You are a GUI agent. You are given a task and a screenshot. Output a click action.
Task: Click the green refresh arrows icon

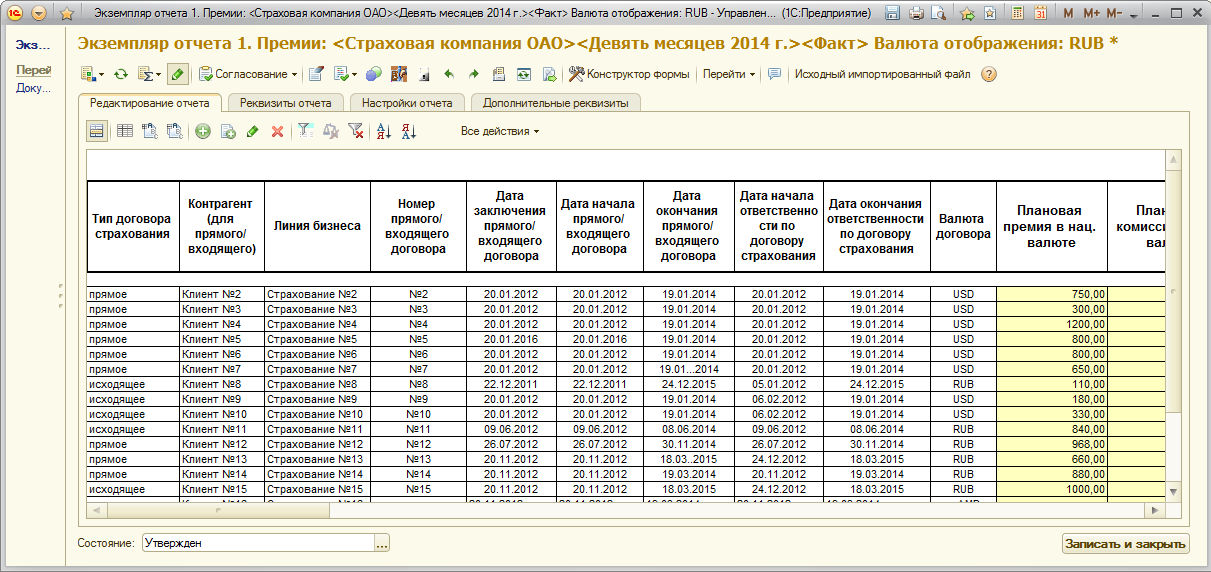click(x=121, y=74)
